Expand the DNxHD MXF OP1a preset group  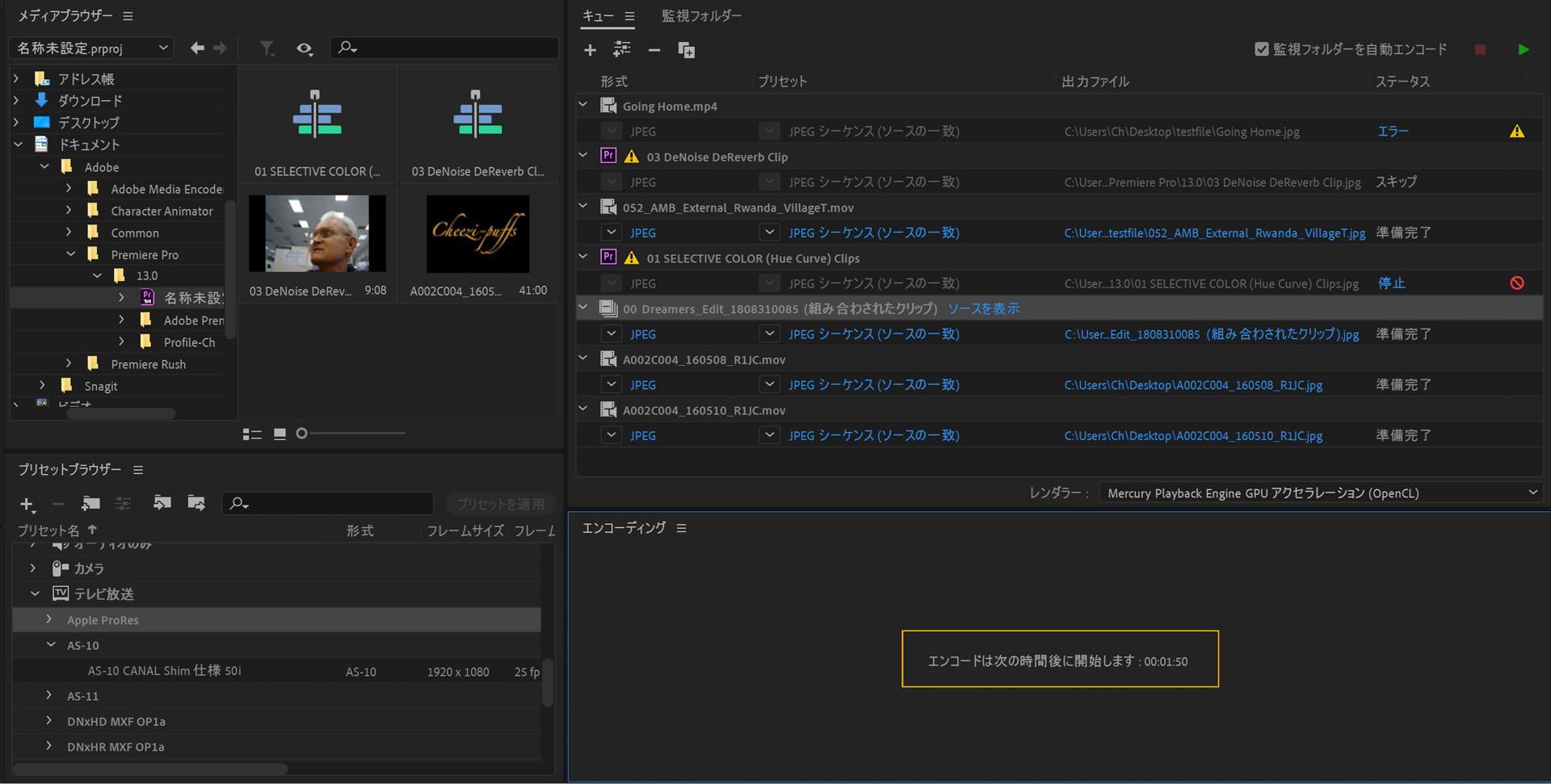click(x=49, y=721)
